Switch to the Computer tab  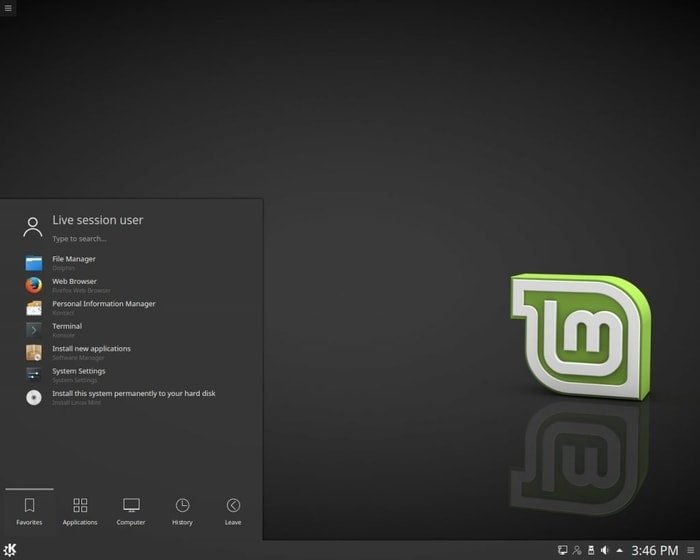[x=131, y=512]
